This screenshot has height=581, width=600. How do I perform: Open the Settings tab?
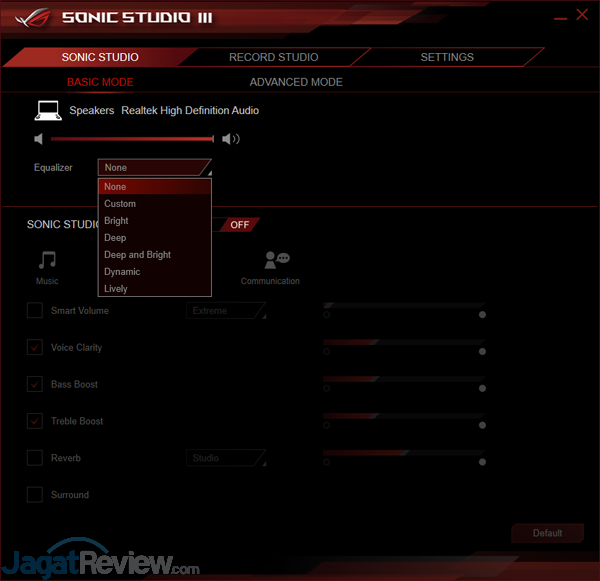point(447,57)
